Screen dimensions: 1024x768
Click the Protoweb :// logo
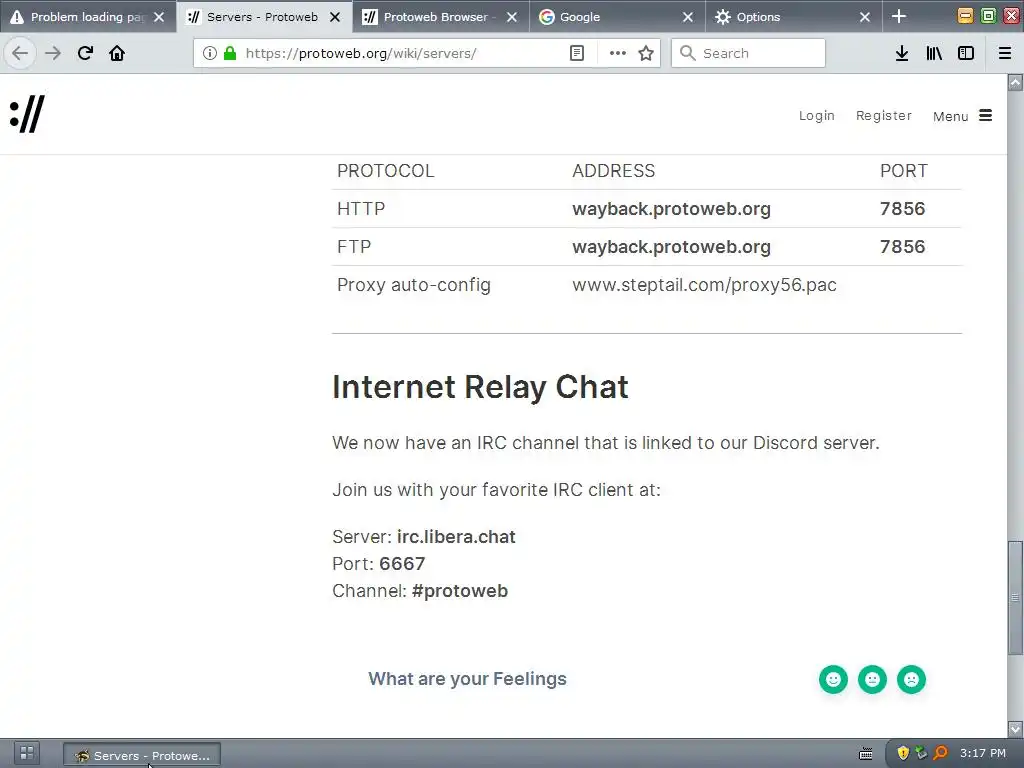[27, 114]
